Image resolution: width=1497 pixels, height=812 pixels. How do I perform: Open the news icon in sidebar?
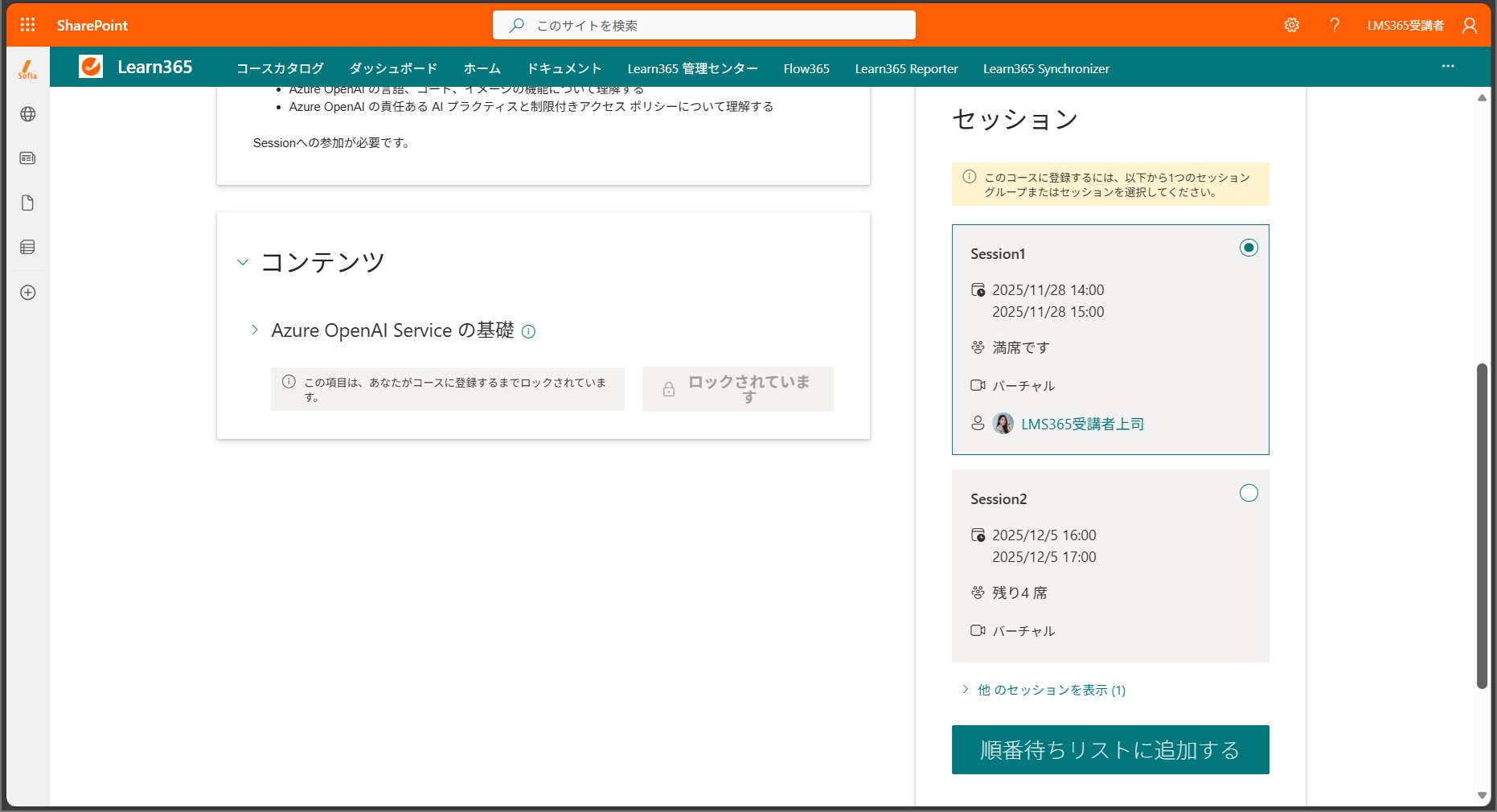27,158
